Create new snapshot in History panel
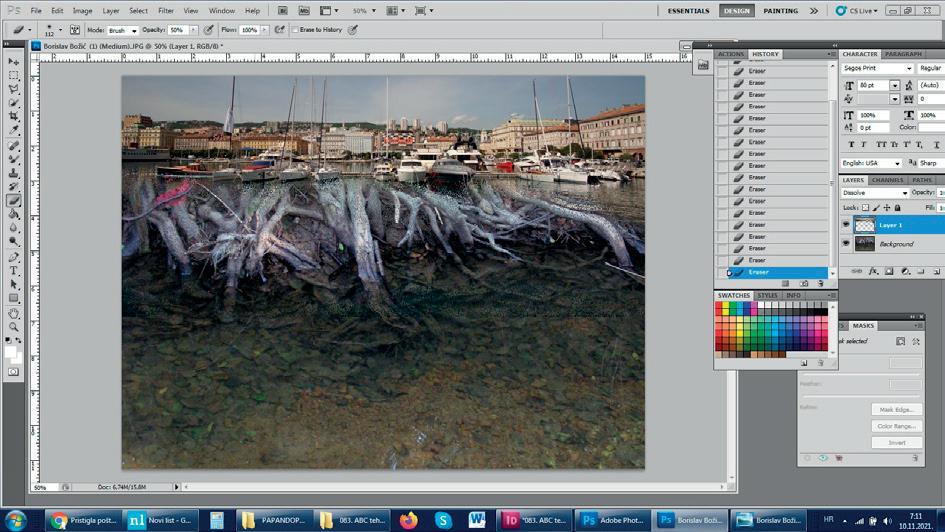Viewport: 945px width, 532px height. tap(803, 284)
